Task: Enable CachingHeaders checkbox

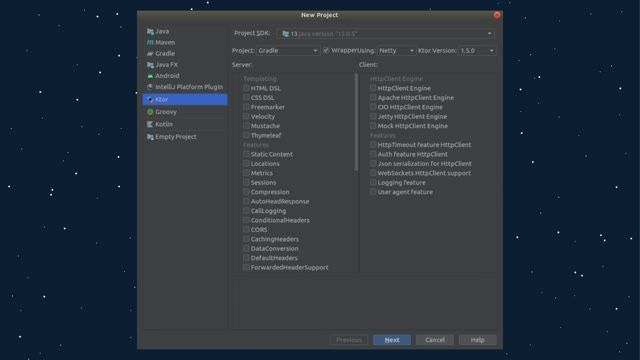Action: coord(246,238)
